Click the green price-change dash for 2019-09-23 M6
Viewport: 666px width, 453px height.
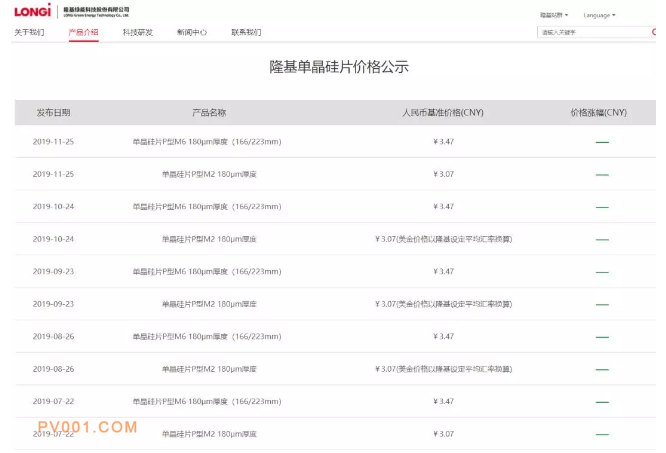[x=602, y=272]
